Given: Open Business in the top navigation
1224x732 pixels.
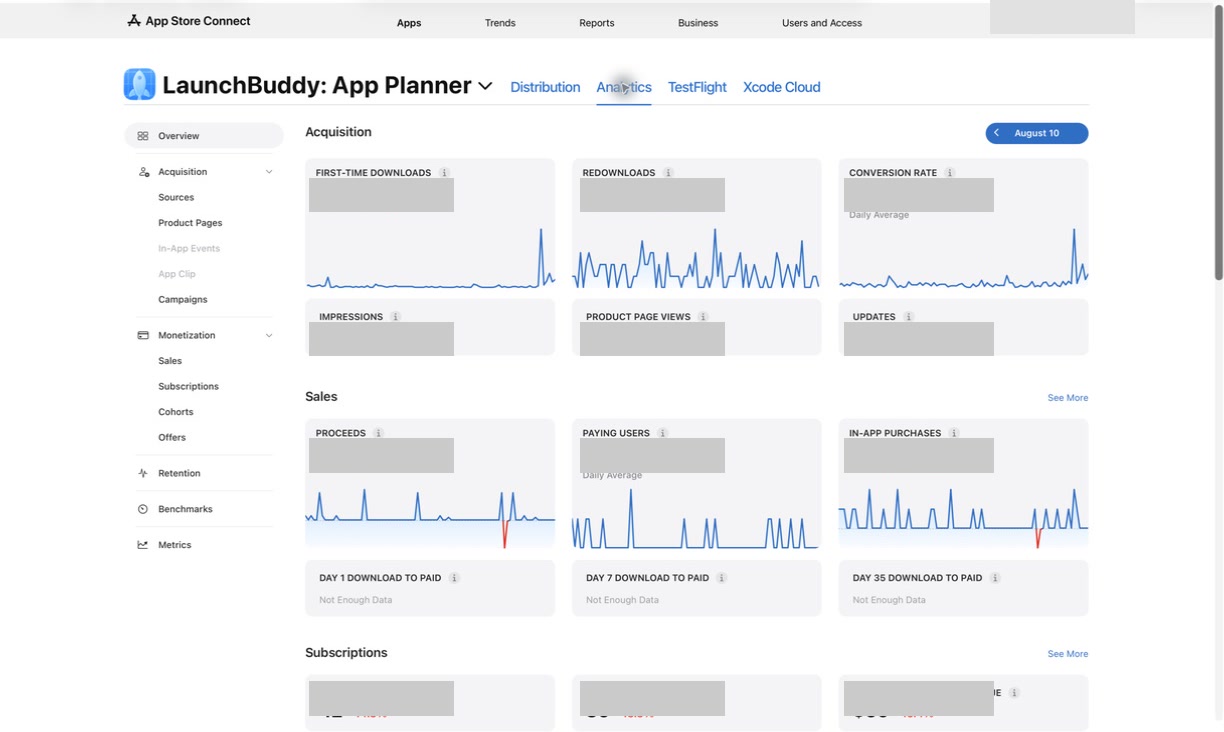Looking at the screenshot, I should coord(698,23).
